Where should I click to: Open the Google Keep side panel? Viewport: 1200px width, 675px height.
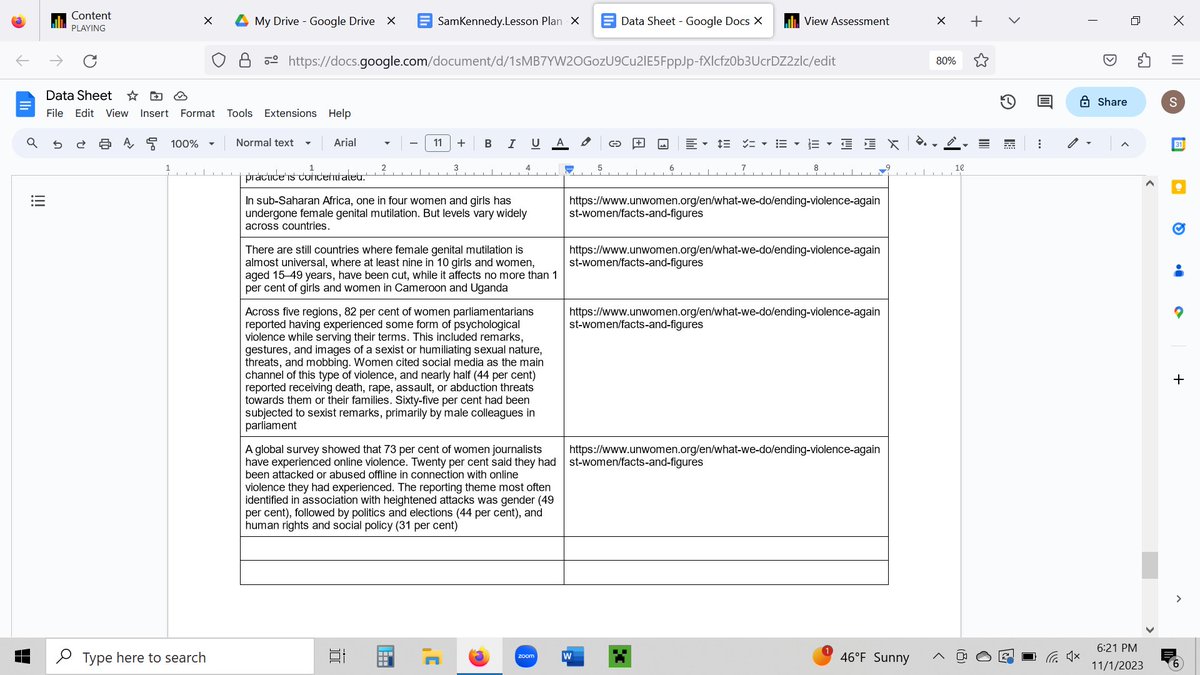pos(1178,187)
